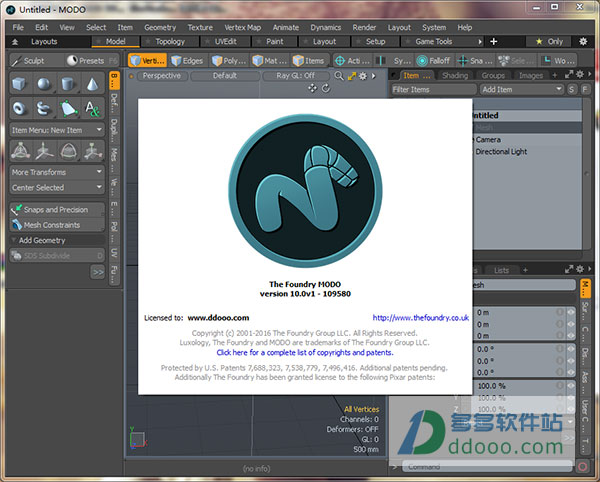Click the Filter Items input field
Viewport: 600px width, 482px height.
tap(434, 90)
